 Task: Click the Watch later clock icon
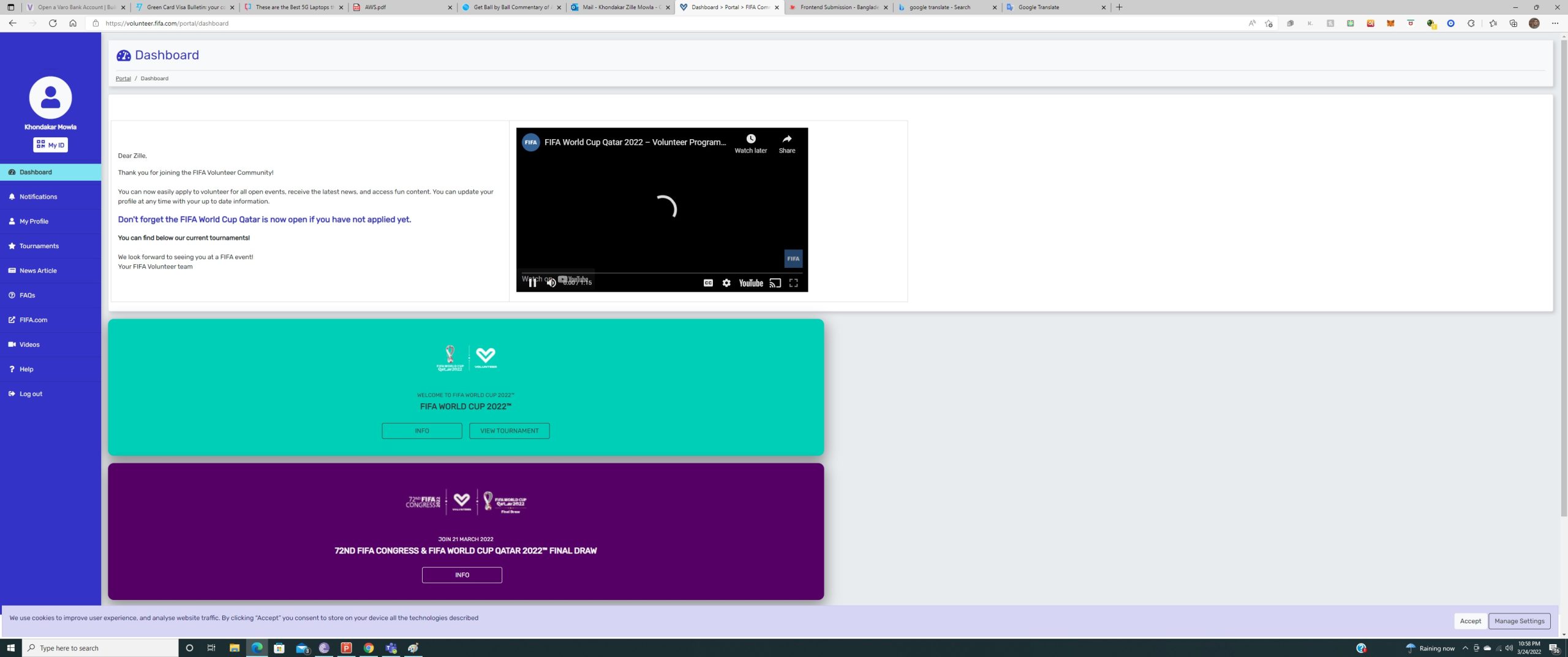(x=750, y=139)
